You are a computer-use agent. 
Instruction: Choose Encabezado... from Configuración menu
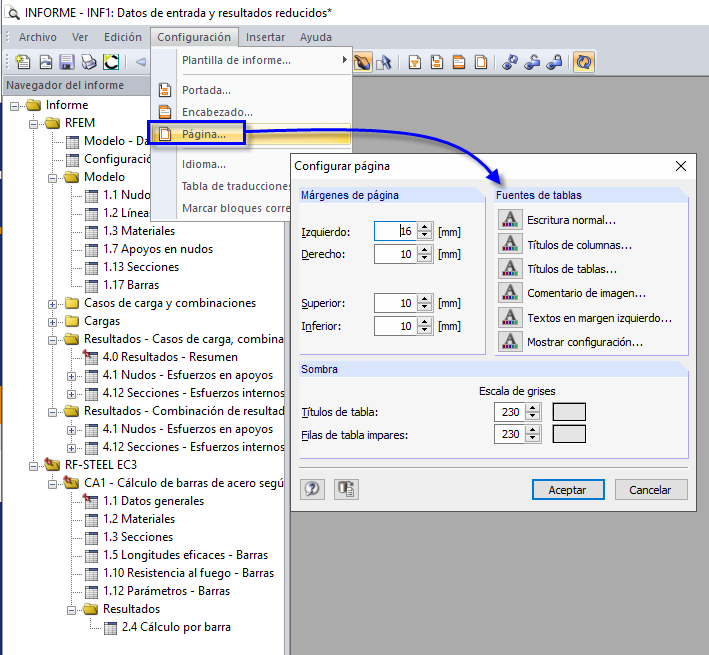point(251,112)
